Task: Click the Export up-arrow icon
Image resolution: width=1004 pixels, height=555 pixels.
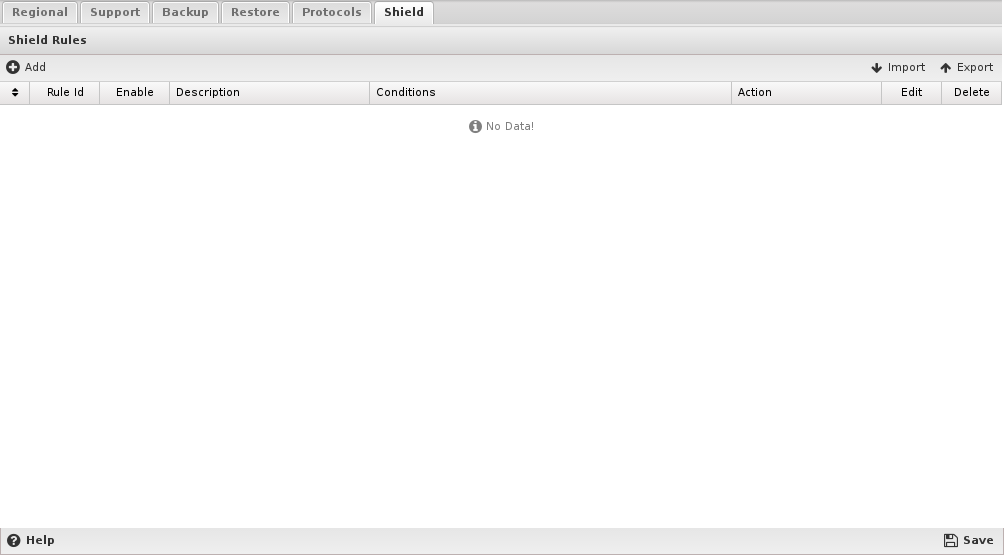Action: click(x=946, y=68)
